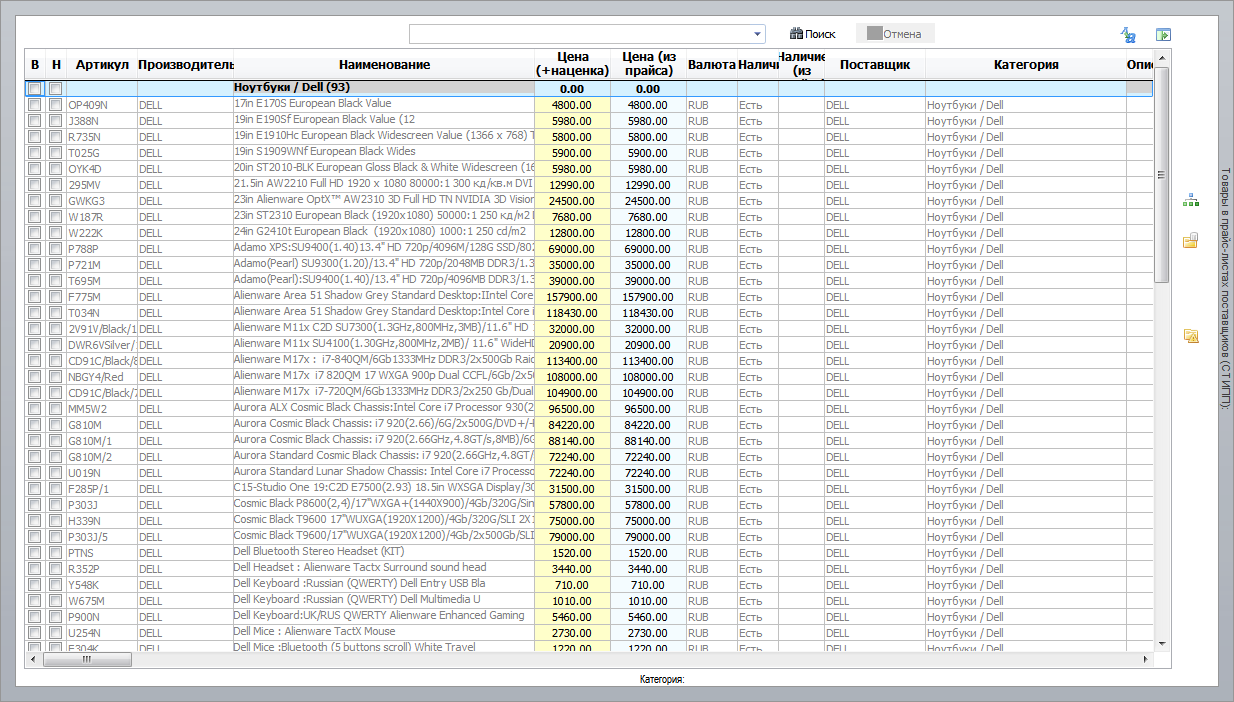Click the 157900.00 markup price cell
The width and height of the screenshot is (1234, 702).
coord(572,296)
